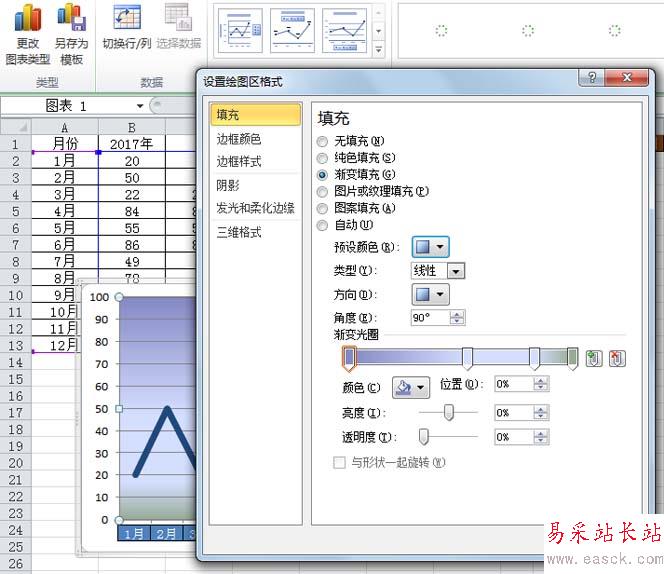Click chart axis label 1月
The image size is (664, 574).
click(133, 533)
